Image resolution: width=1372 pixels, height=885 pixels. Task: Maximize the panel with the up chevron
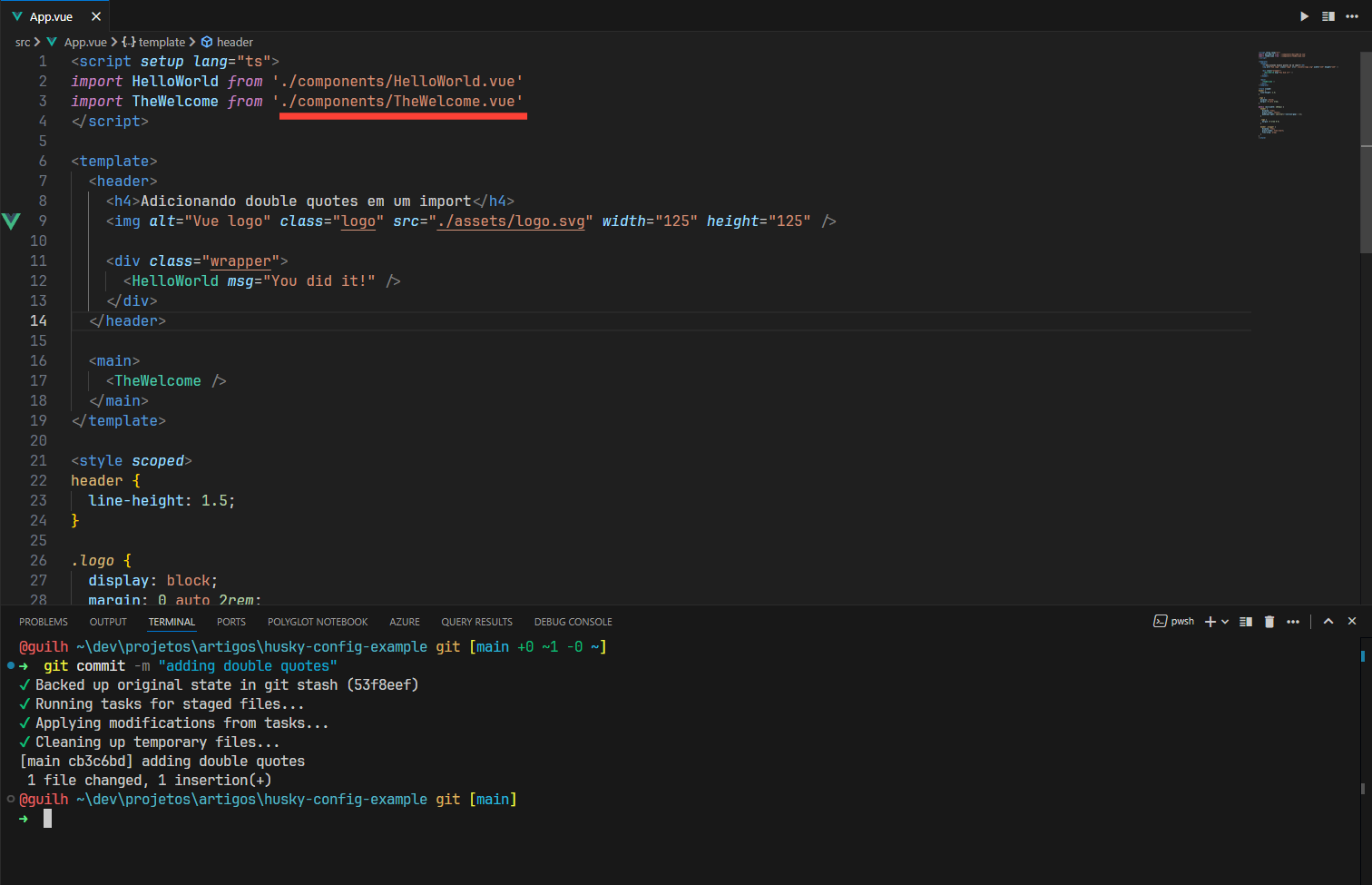click(1328, 622)
